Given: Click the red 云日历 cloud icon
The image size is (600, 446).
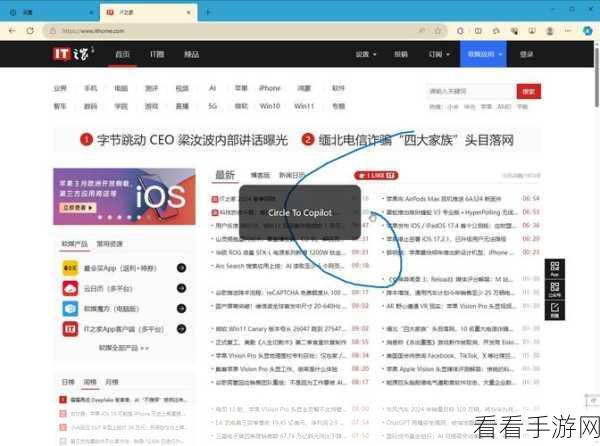Looking at the screenshot, I should pos(70,288).
